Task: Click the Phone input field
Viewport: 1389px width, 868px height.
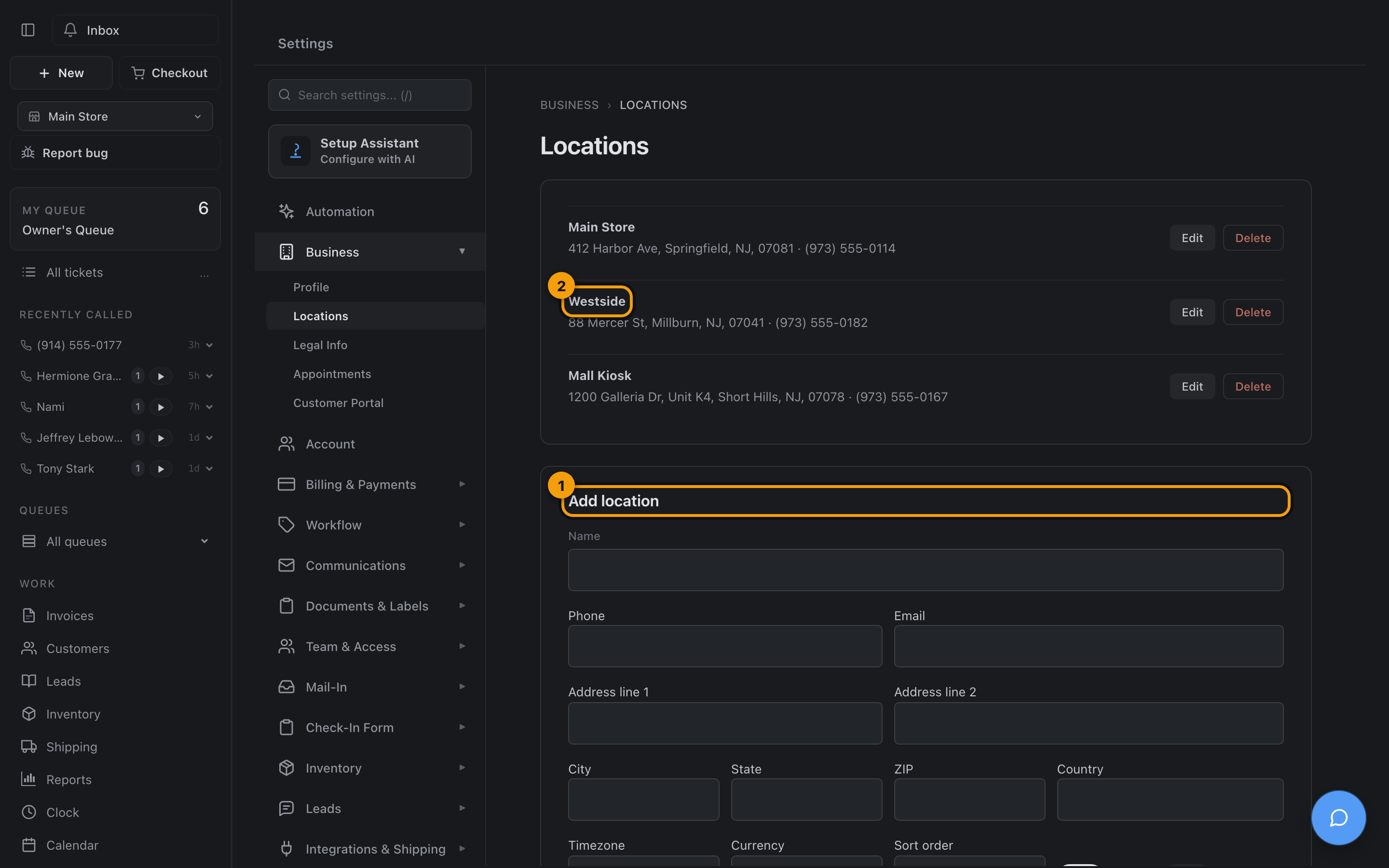Action: (x=725, y=646)
